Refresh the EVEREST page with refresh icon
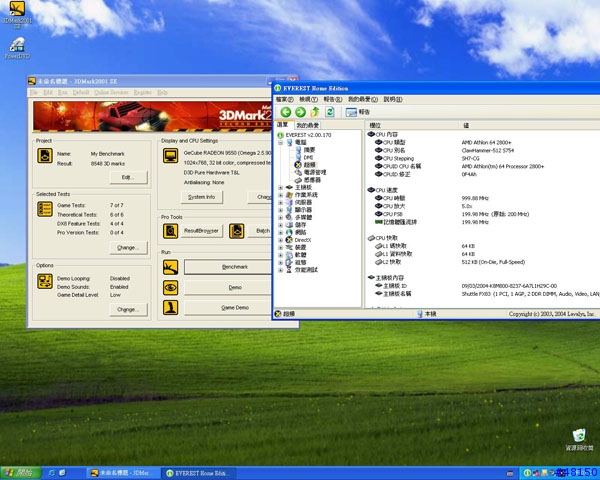Screen dimensions: 600x480 coord(329,112)
